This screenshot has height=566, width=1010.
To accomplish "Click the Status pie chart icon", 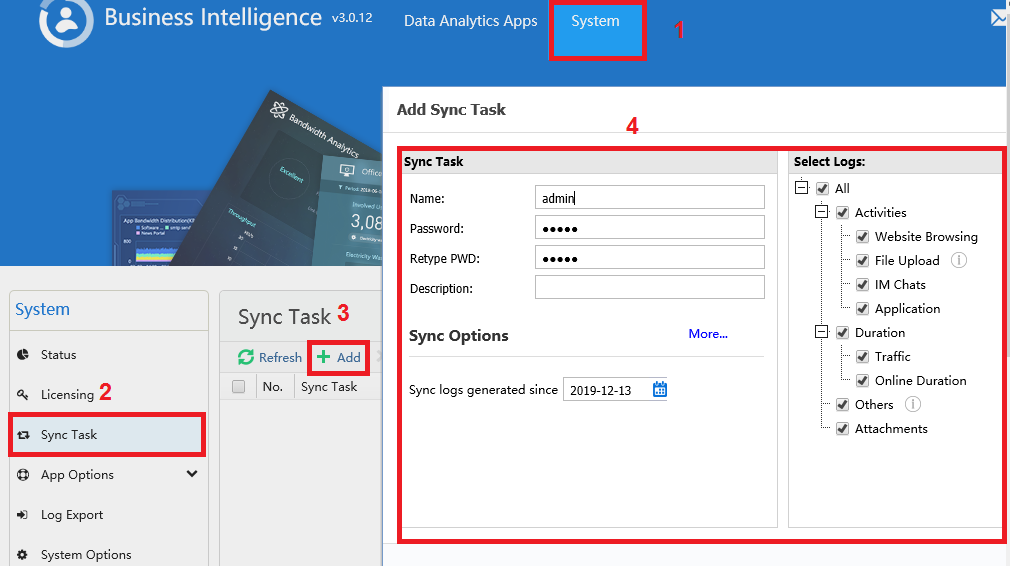I will (23, 354).
